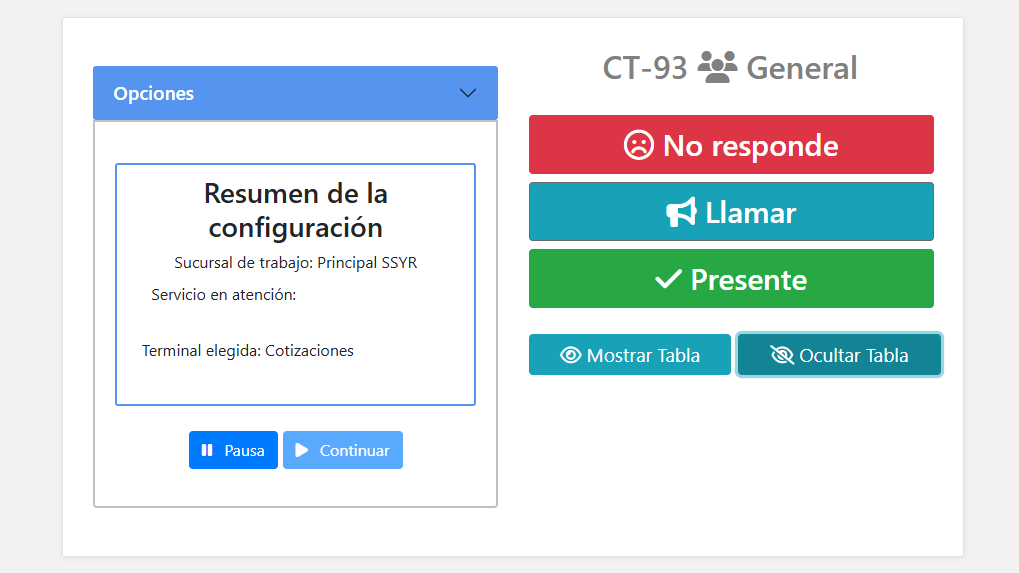Confirm customer with Presente button
This screenshot has height=573, width=1019.
pyautogui.click(x=731, y=279)
